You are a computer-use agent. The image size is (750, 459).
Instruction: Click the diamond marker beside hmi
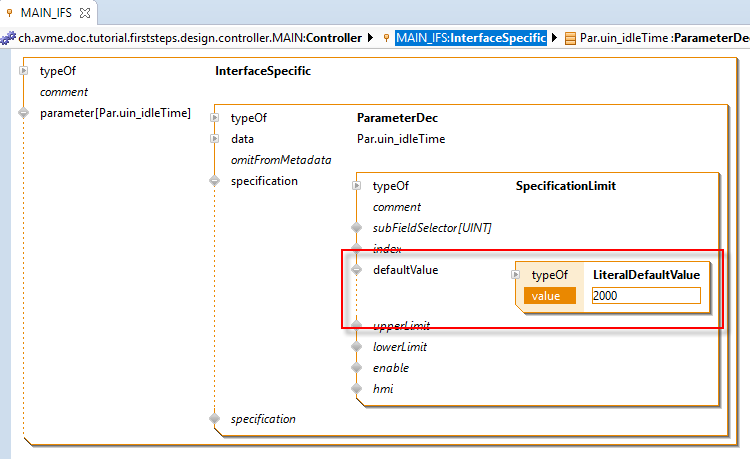355,388
